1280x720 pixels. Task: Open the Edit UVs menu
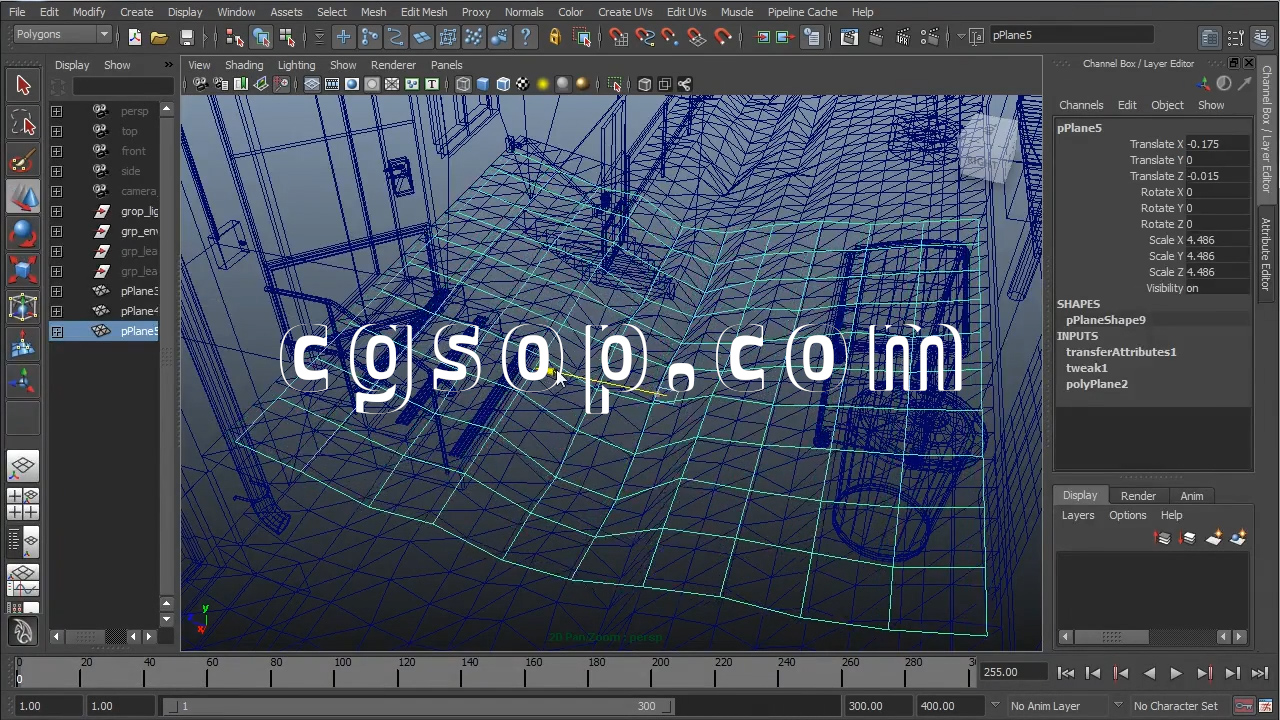[686, 12]
